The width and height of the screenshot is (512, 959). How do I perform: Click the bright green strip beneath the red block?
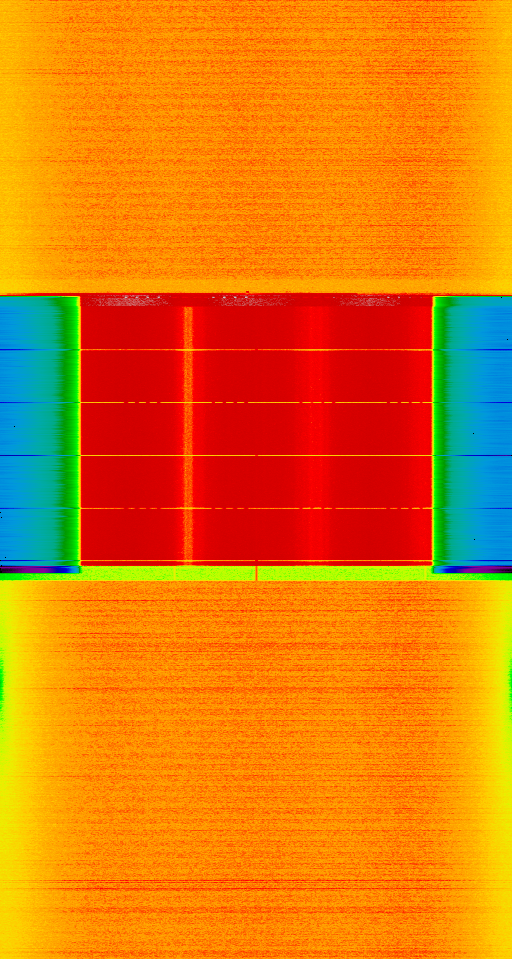tap(256, 573)
